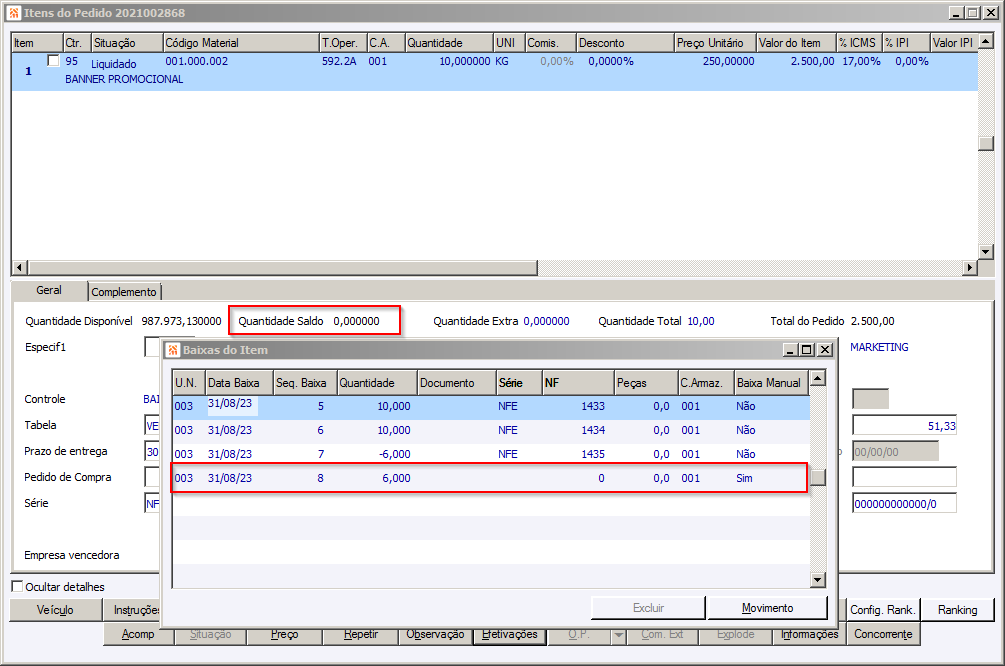1005x666 pixels.
Task: Click horizontal scrollbar left arrow in items grid
Action: coord(20,267)
